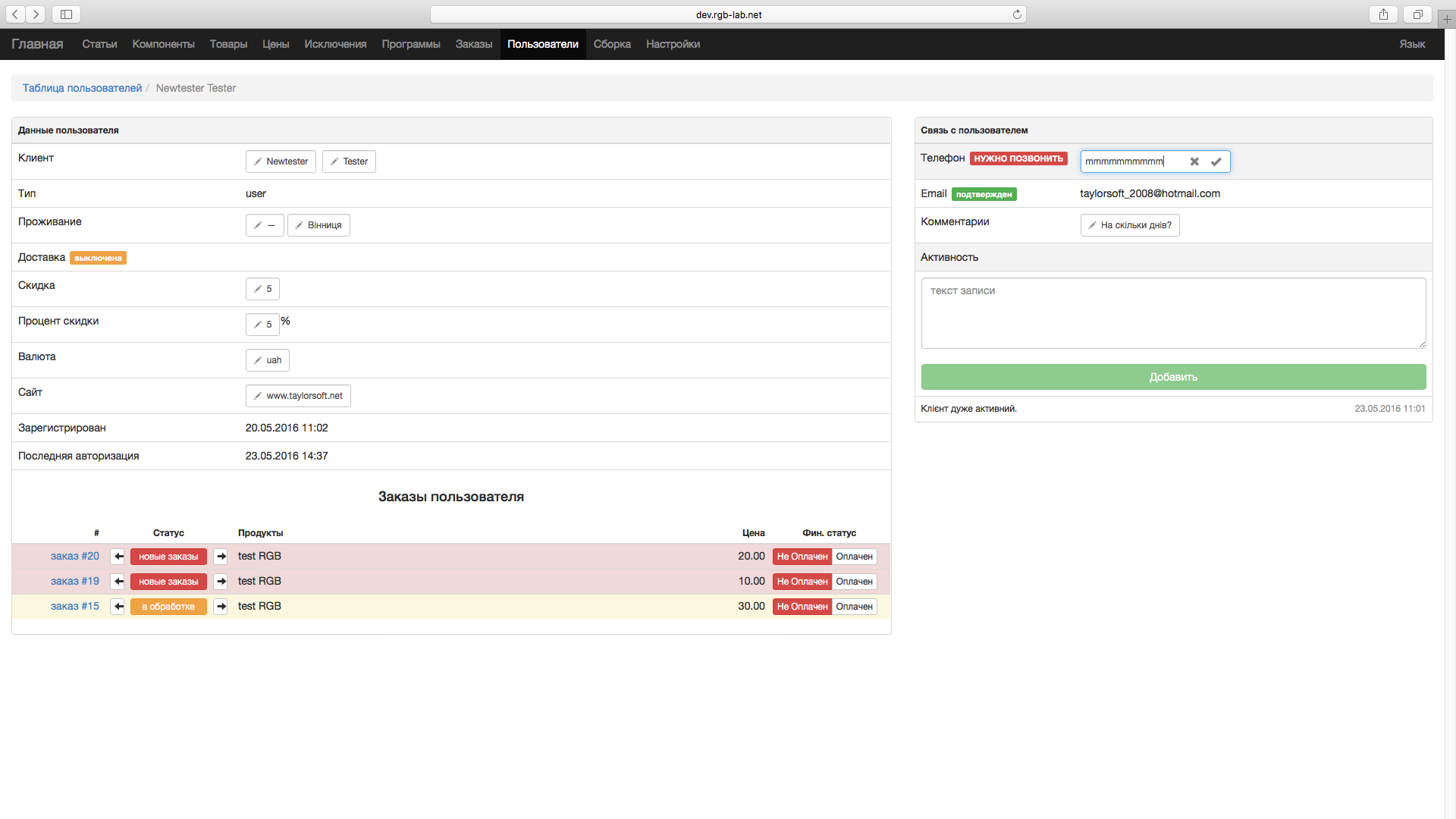Advance order #20 status with right arrow
This screenshot has width=1456, height=819.
click(221, 557)
